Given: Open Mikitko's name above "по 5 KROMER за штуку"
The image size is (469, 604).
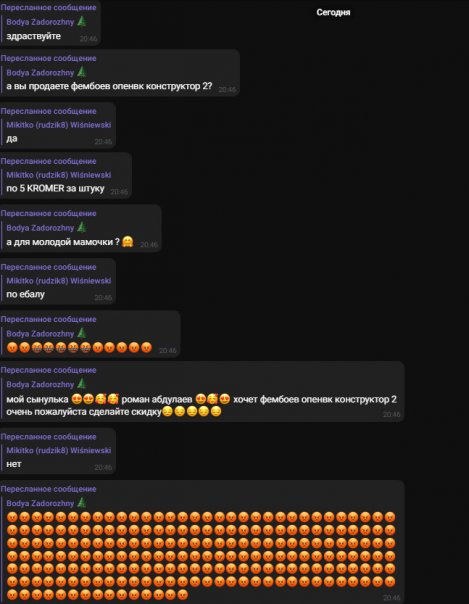Looking at the screenshot, I should pos(59,175).
